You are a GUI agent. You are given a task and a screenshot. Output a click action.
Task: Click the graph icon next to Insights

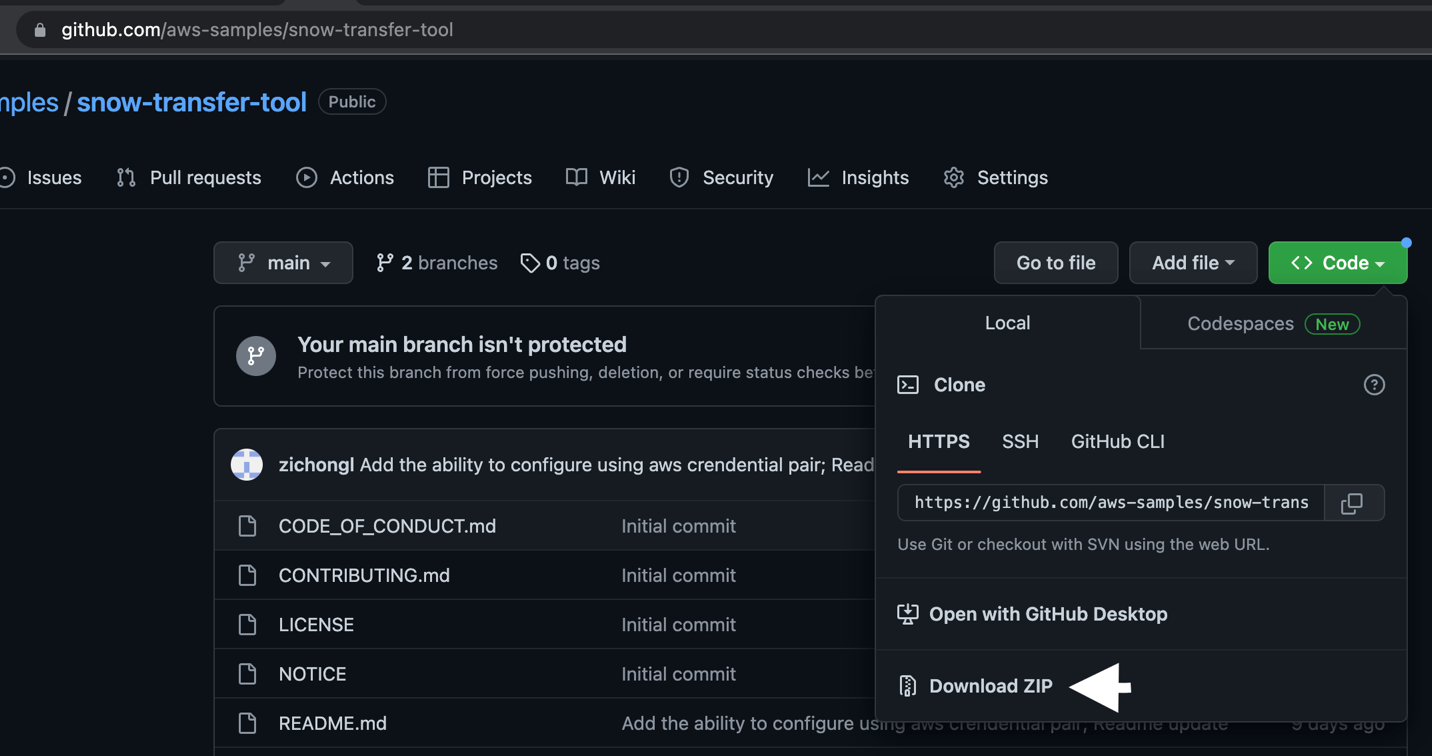click(x=818, y=177)
